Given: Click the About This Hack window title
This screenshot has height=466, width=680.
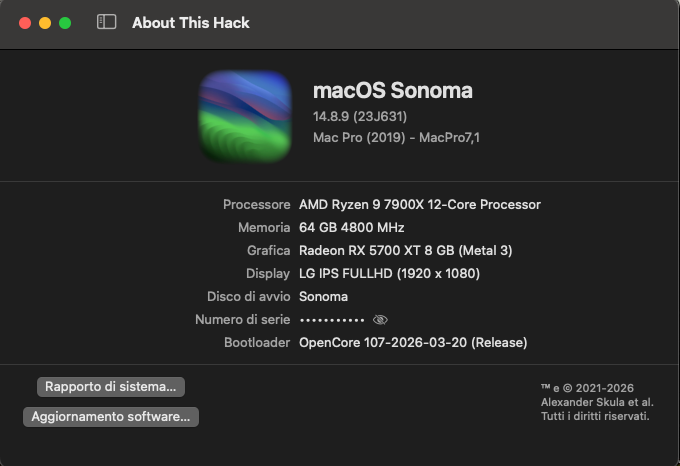Looking at the screenshot, I should click(191, 23).
